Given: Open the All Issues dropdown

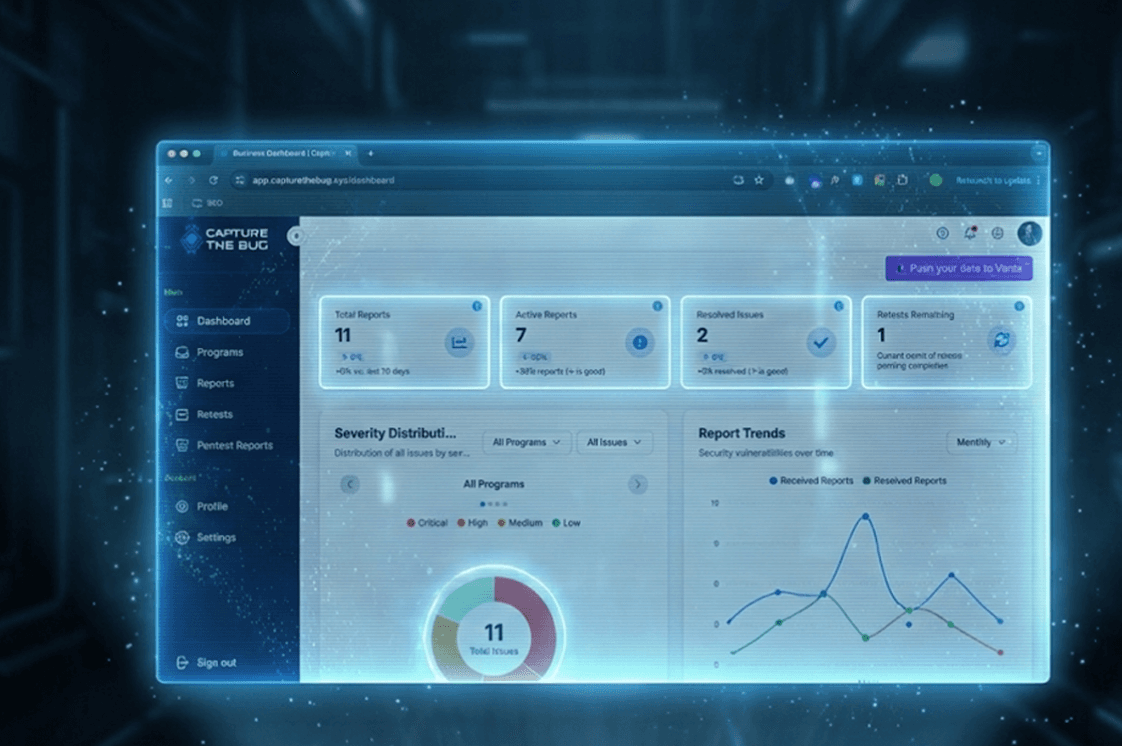Looking at the screenshot, I should click(614, 443).
